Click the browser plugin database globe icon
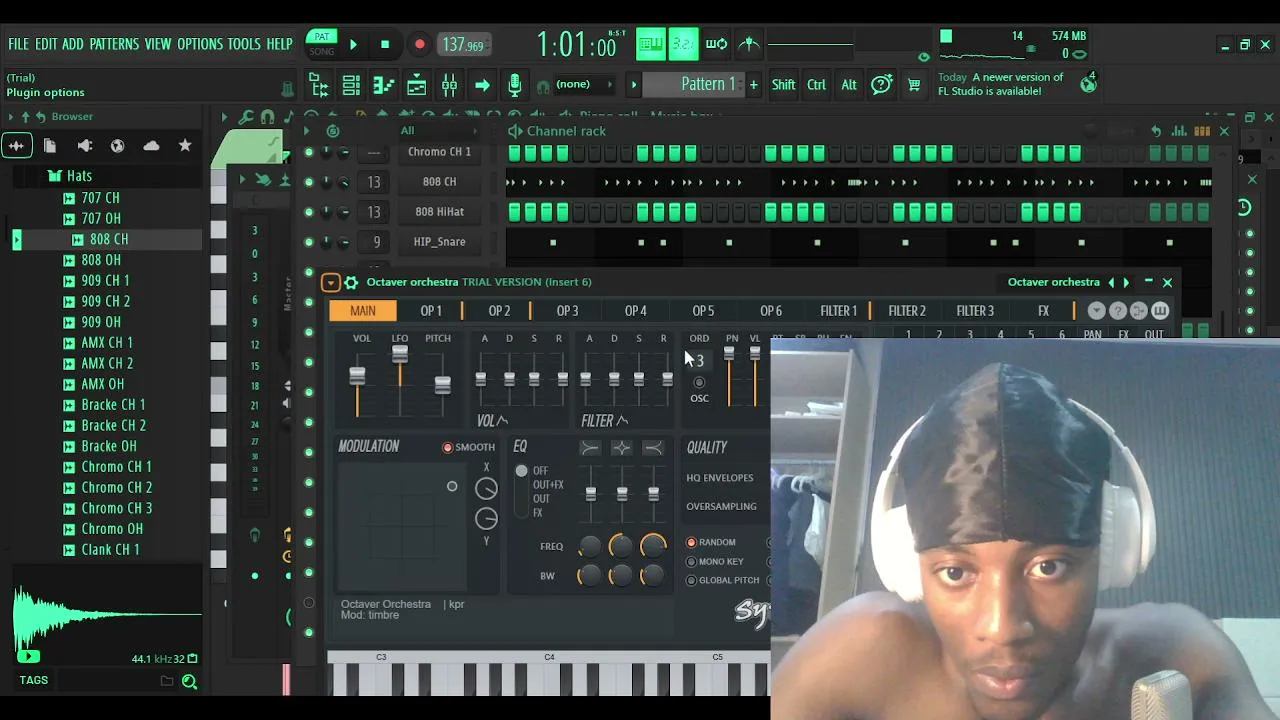 coord(117,146)
